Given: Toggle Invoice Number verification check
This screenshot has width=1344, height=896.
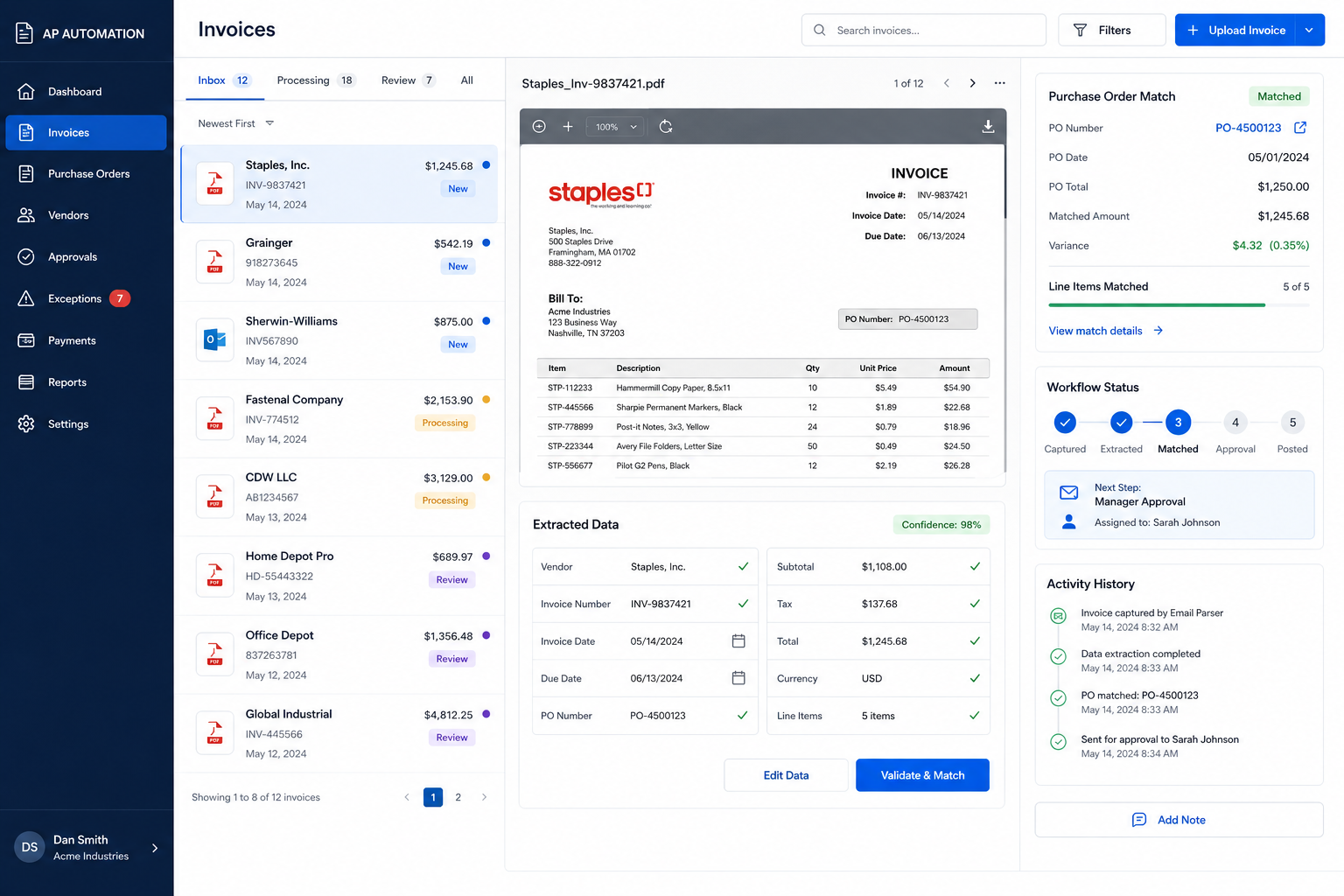Looking at the screenshot, I should pos(743,604).
